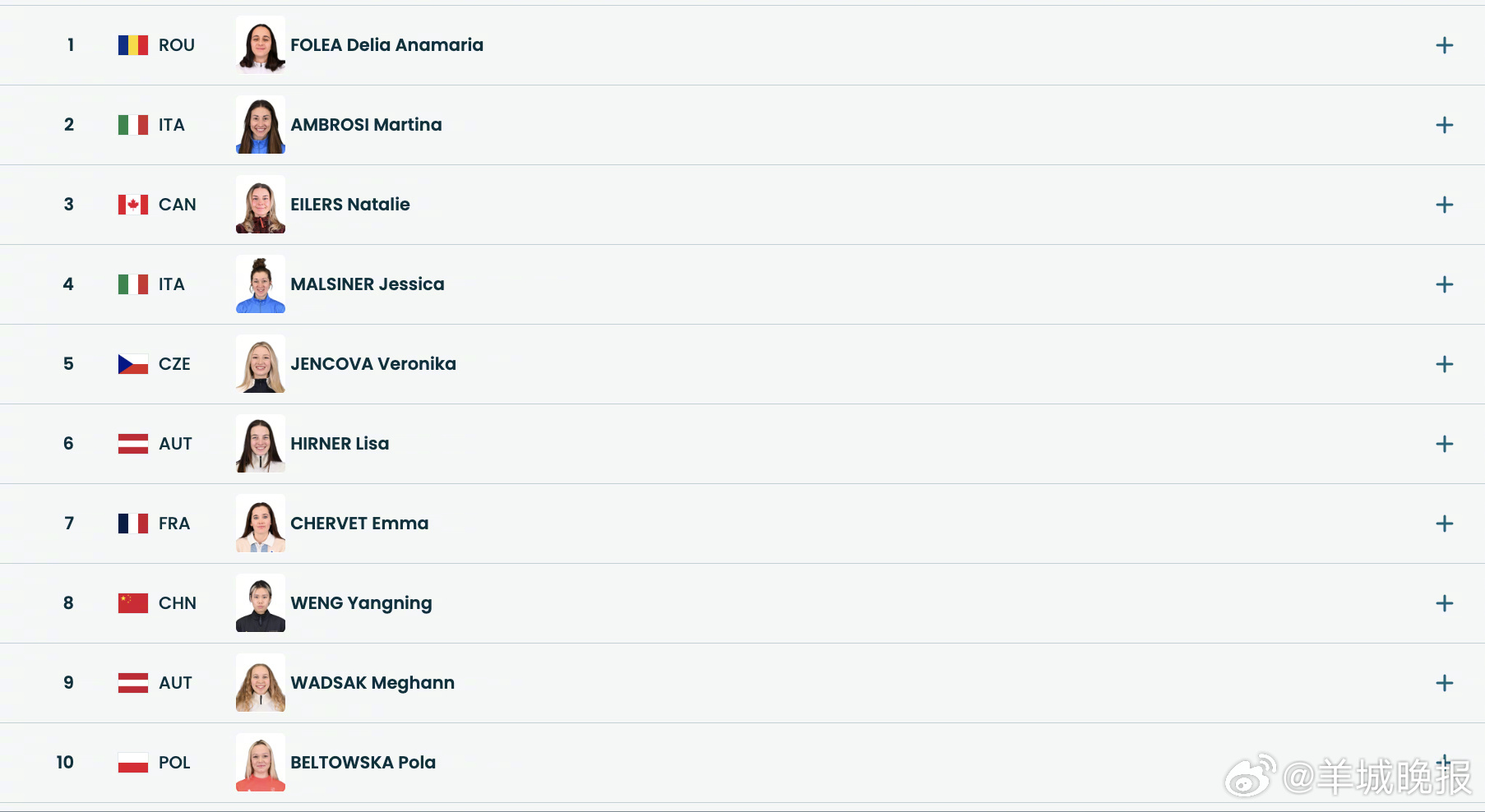Click the name BELTOWSKA Pola
1485x812 pixels.
point(363,763)
